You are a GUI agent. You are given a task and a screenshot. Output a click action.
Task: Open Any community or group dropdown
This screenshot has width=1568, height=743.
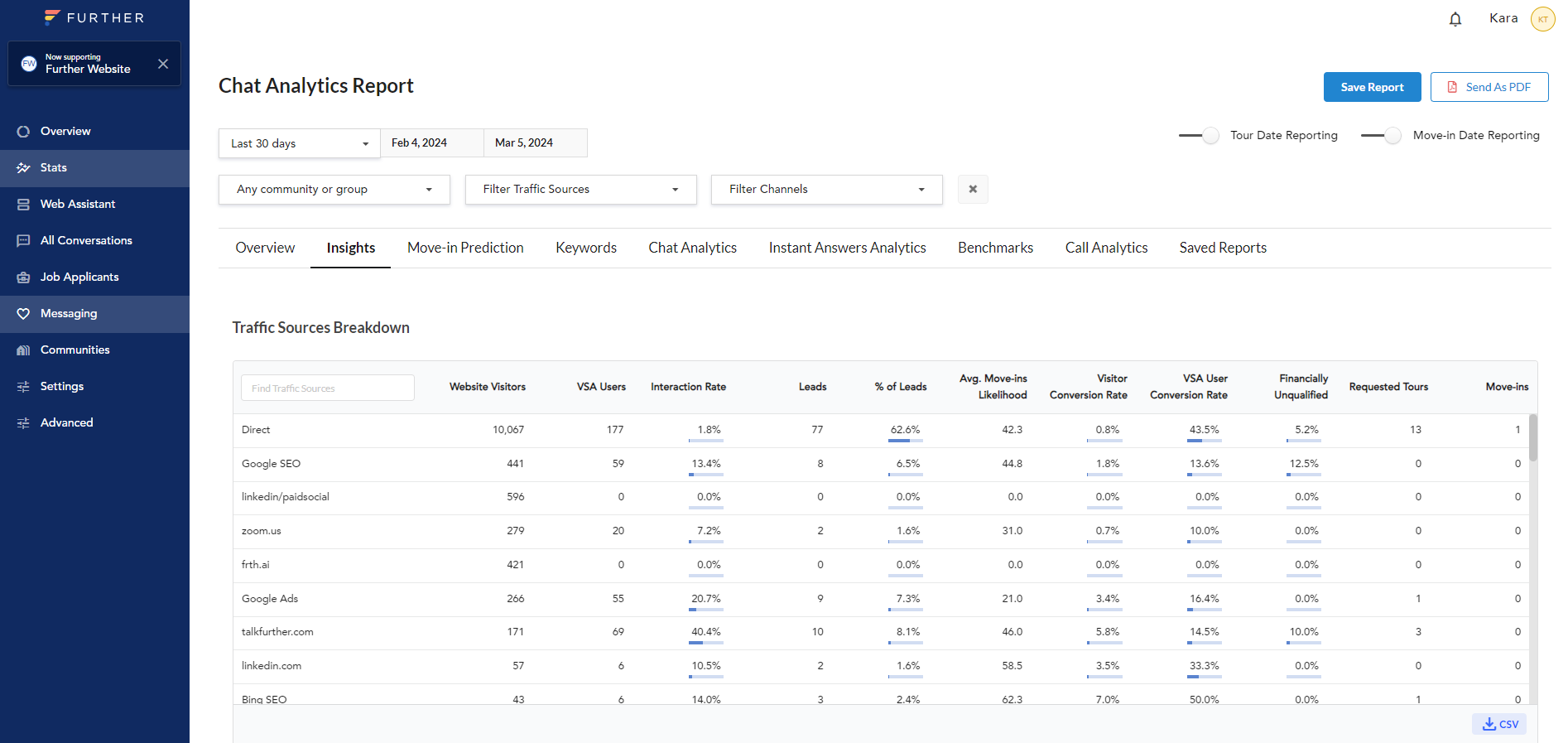coord(334,190)
